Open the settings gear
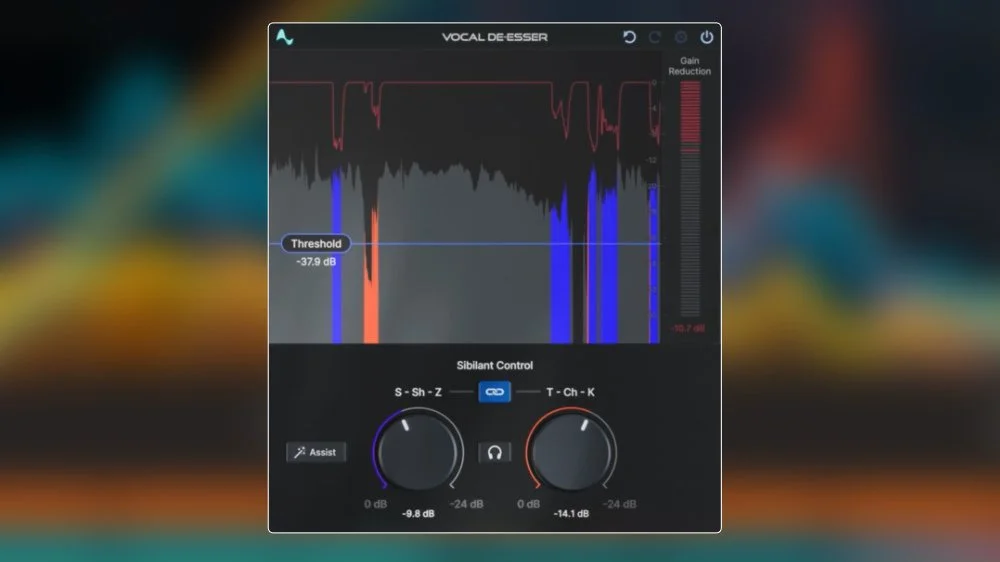This screenshot has height=562, width=1000. point(680,37)
